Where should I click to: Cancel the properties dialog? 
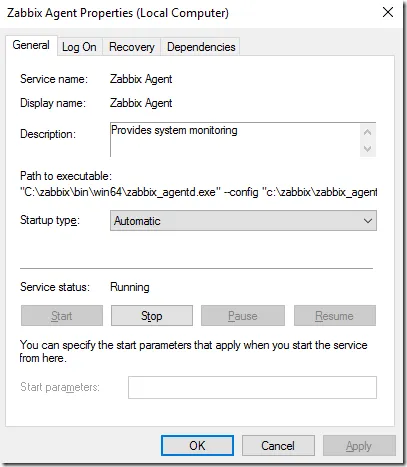coord(278,445)
